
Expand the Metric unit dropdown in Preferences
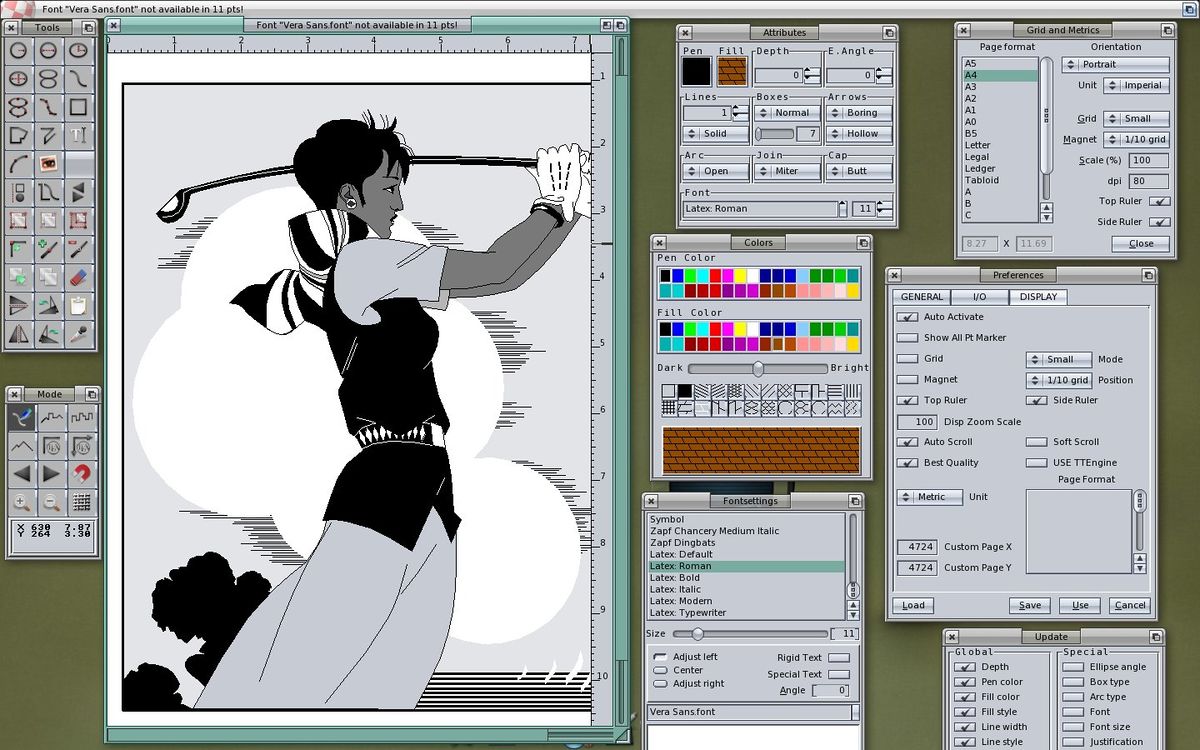[929, 497]
